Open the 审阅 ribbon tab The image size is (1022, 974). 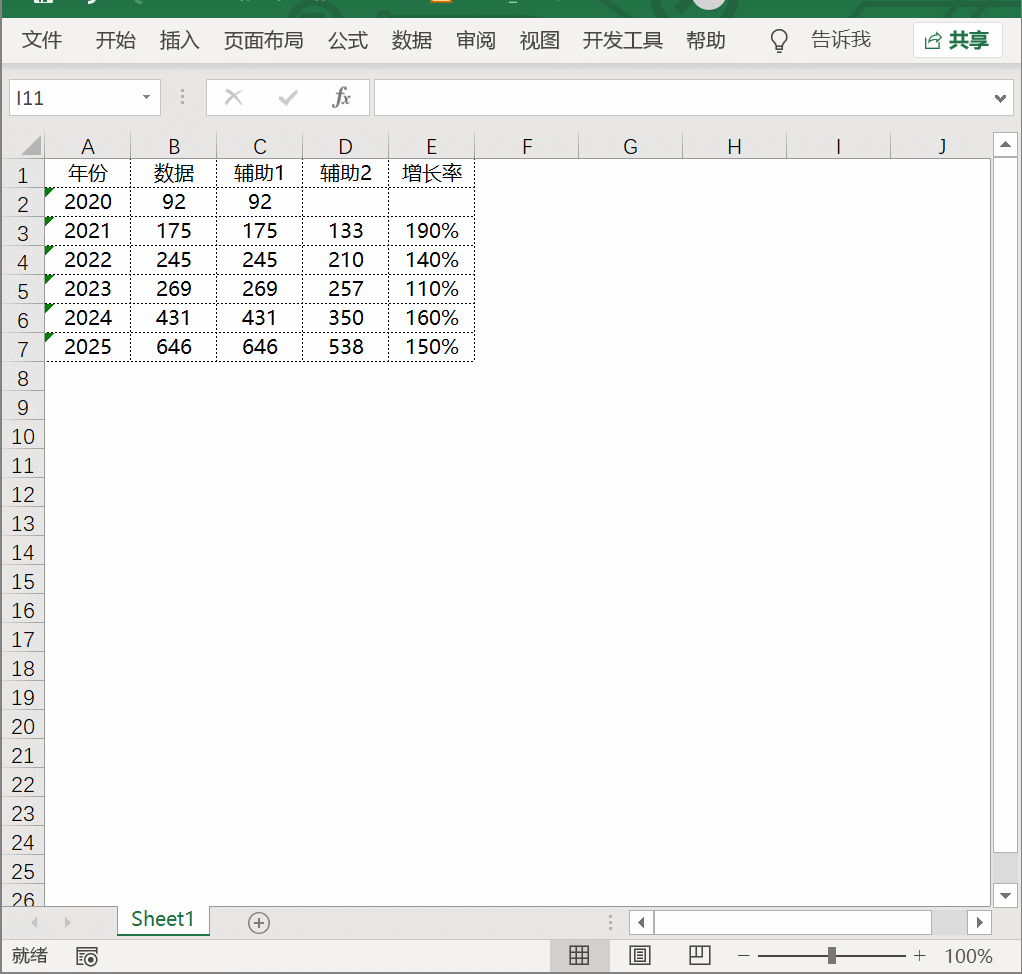pyautogui.click(x=475, y=40)
